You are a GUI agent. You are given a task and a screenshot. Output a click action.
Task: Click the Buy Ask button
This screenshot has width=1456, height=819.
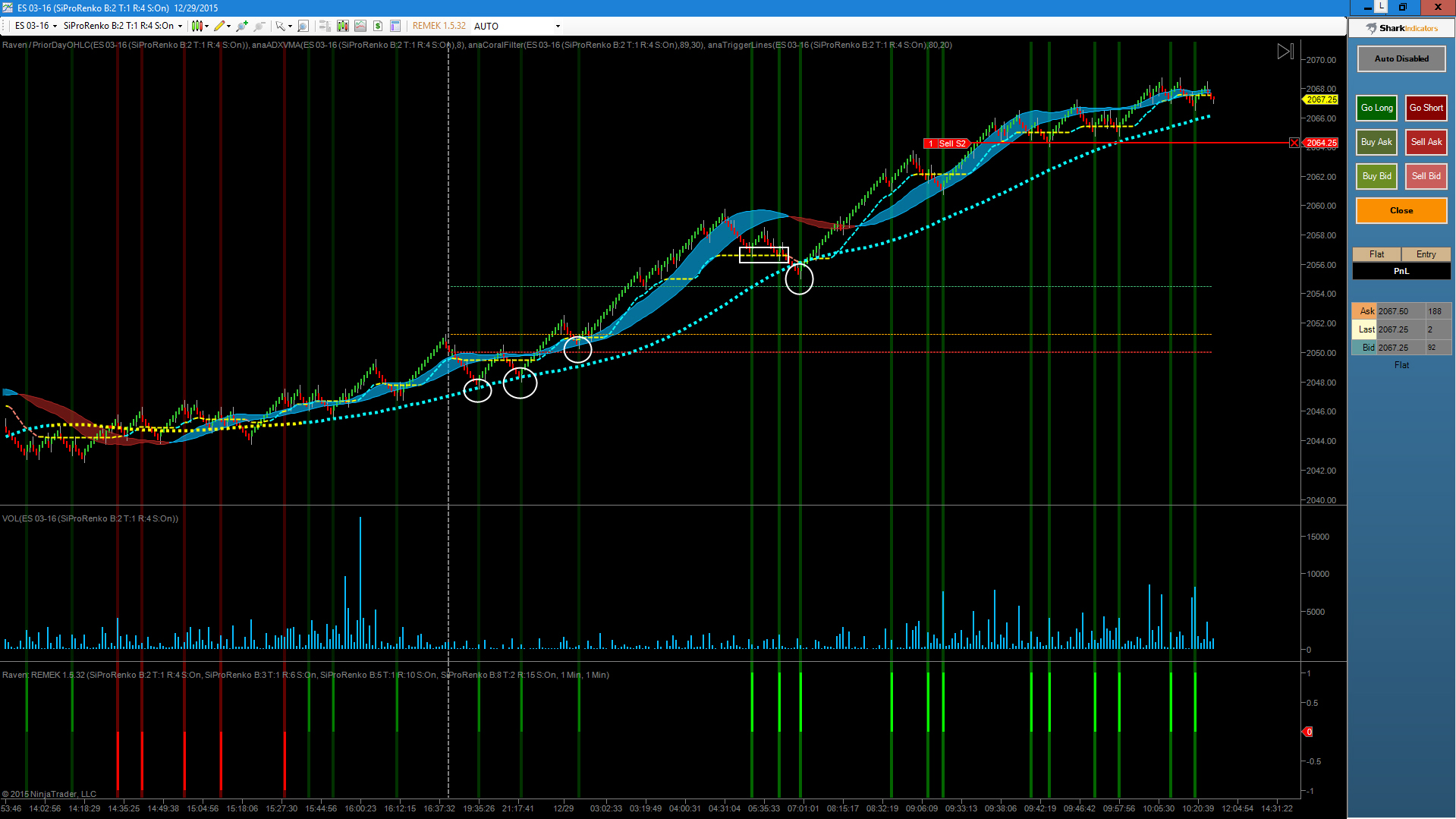(x=1377, y=142)
